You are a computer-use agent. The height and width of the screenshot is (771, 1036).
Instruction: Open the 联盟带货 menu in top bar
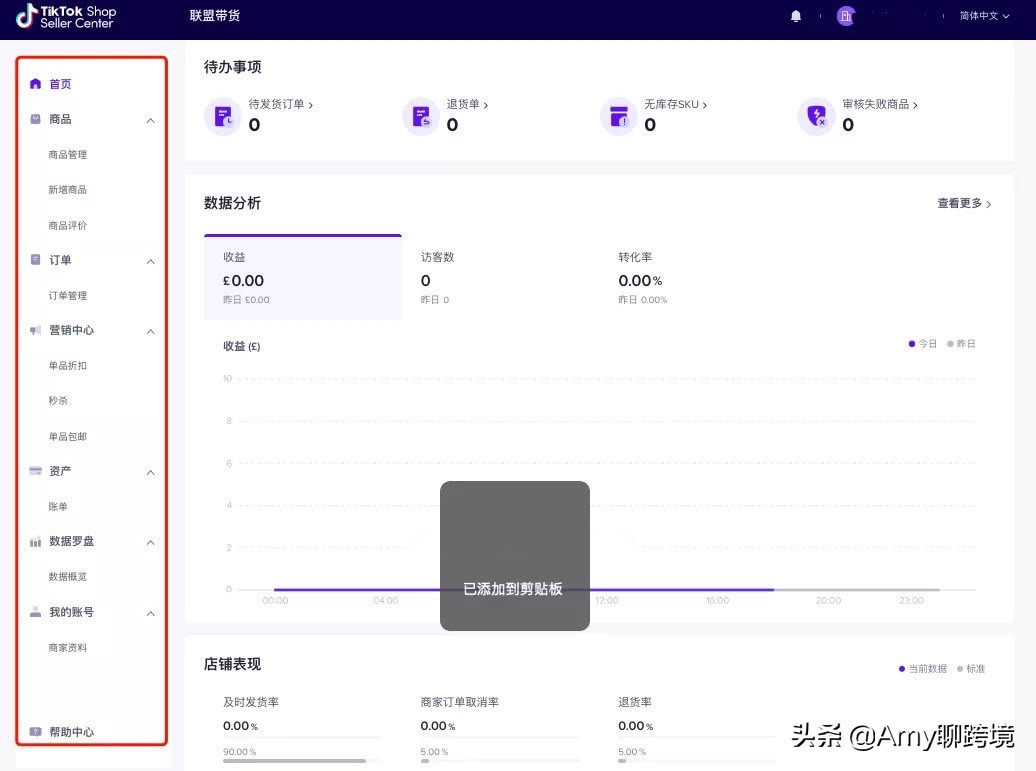pyautogui.click(x=215, y=15)
